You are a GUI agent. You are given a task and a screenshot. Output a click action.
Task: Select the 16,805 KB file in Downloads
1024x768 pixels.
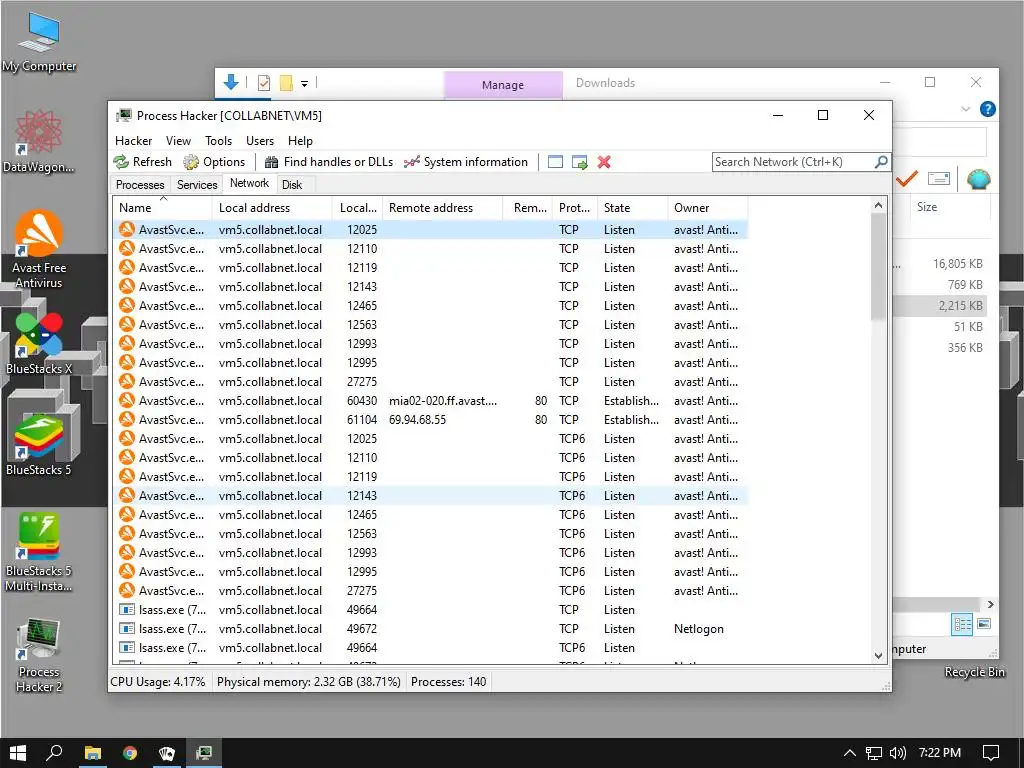tap(957, 264)
